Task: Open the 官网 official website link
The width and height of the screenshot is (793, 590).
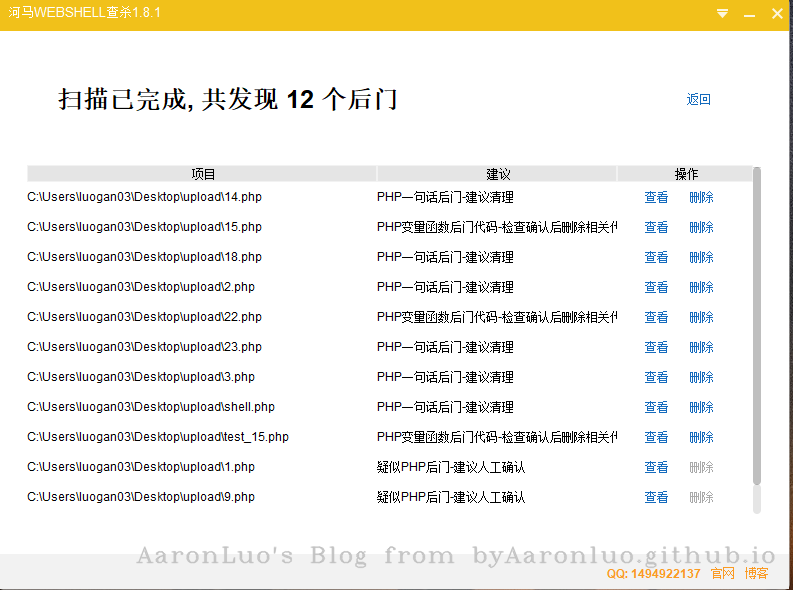Action: (x=722, y=573)
